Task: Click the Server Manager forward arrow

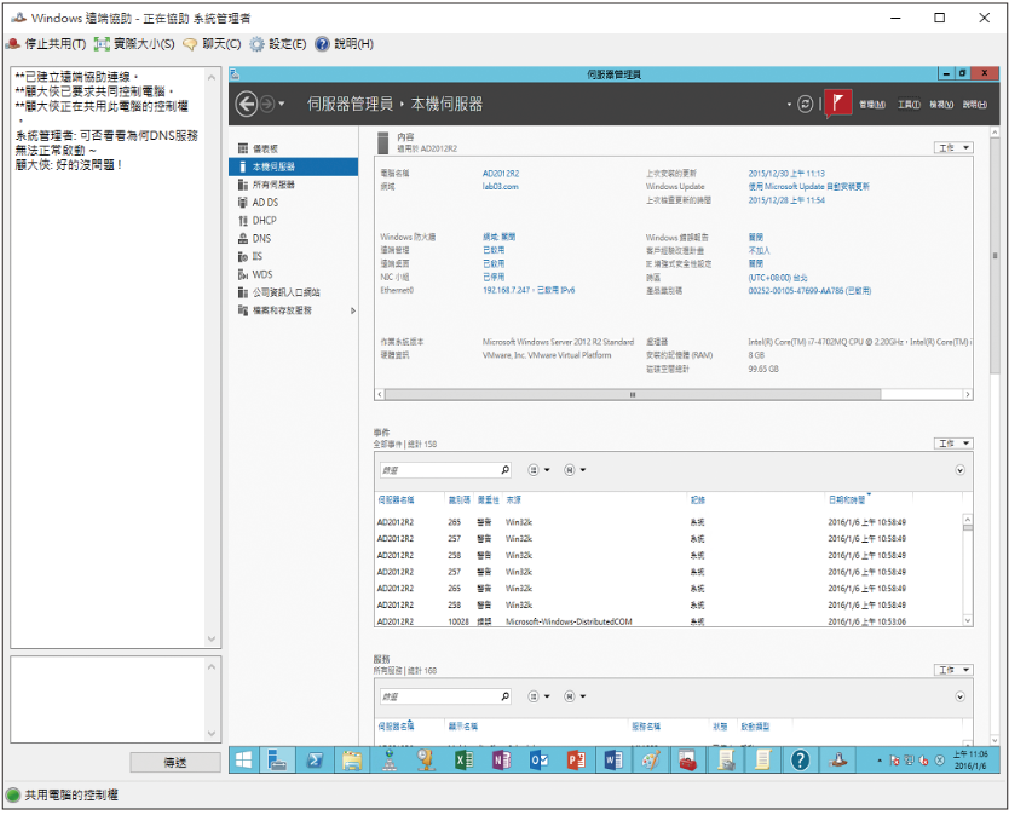Action: [267, 104]
